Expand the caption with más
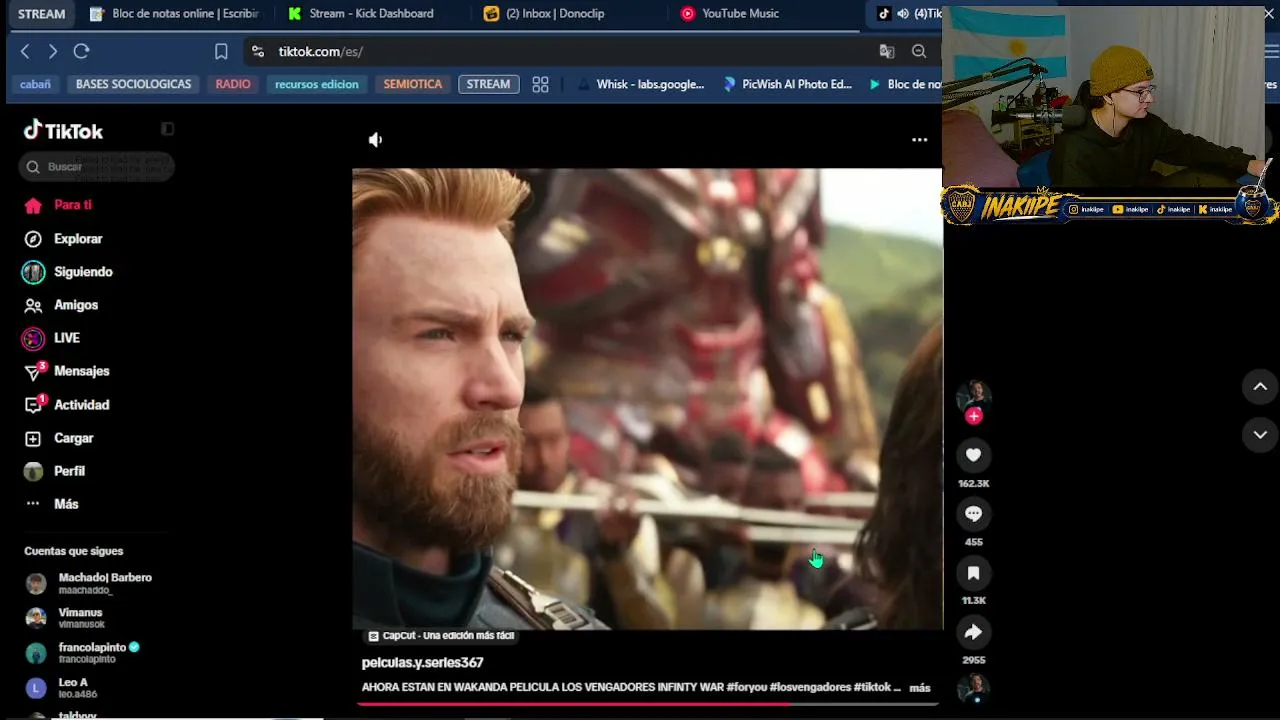This screenshot has width=1280, height=720. (920, 688)
